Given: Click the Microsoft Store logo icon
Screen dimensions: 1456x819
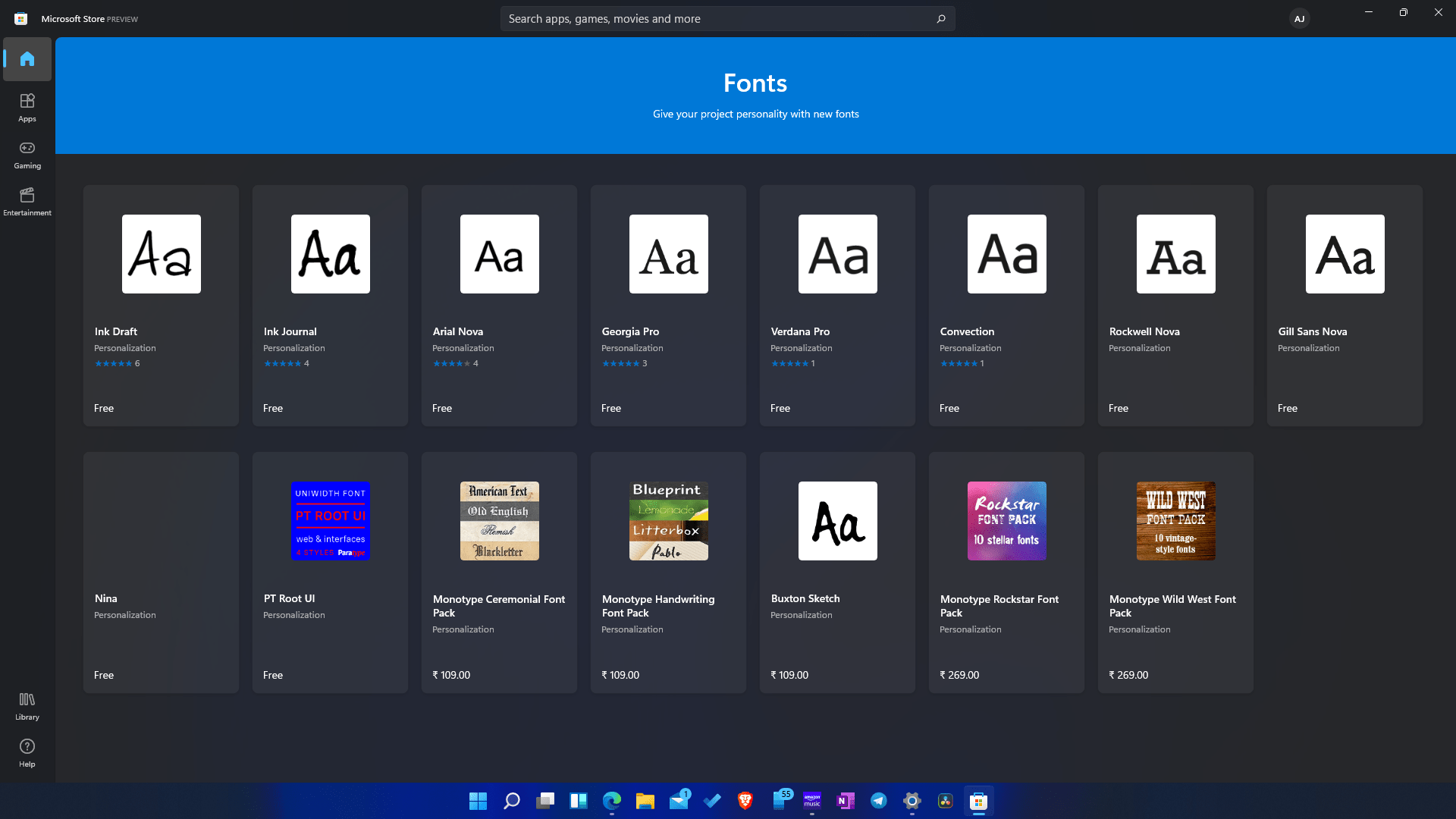Looking at the screenshot, I should pos(20,18).
